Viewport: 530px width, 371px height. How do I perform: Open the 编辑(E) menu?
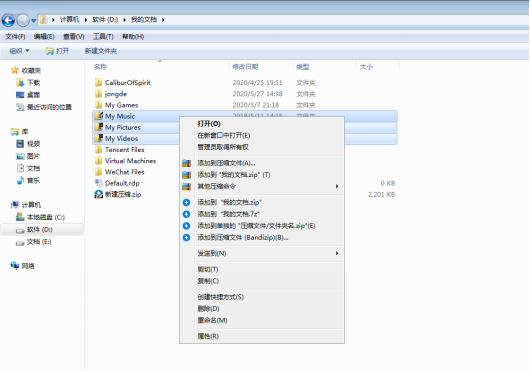coord(44,36)
